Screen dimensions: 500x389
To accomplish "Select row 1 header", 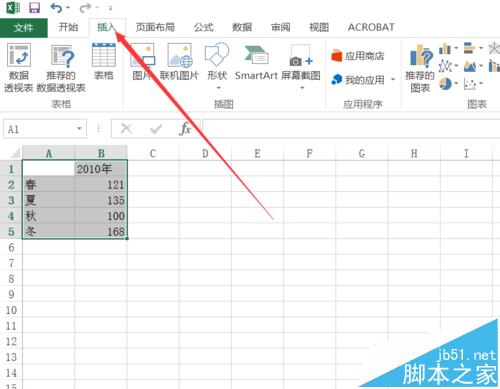I will [x=11, y=169].
